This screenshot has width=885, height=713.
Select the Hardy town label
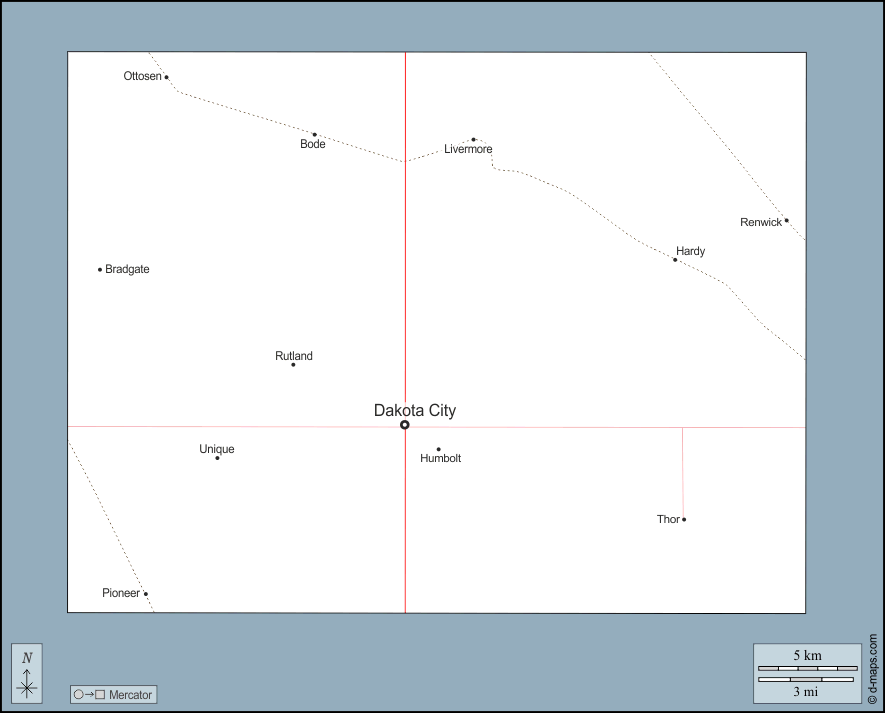[x=690, y=251]
